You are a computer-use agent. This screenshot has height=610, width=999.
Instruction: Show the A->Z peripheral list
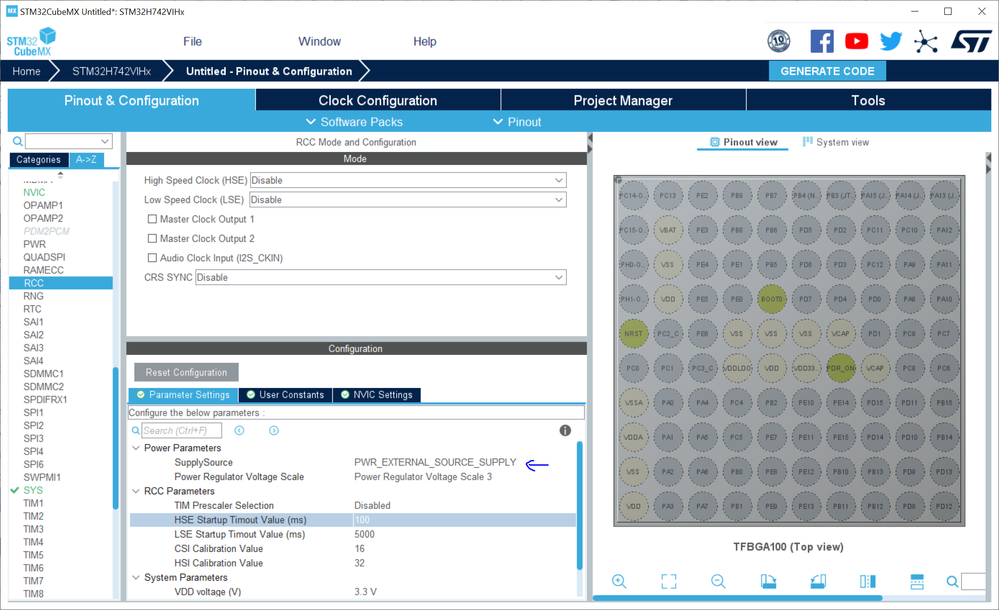pyautogui.click(x=86, y=160)
